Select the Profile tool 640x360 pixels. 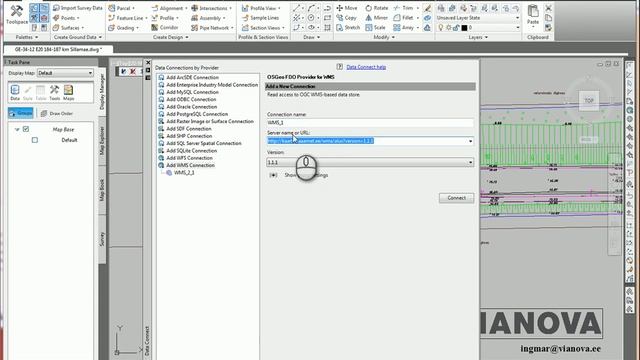click(x=165, y=18)
